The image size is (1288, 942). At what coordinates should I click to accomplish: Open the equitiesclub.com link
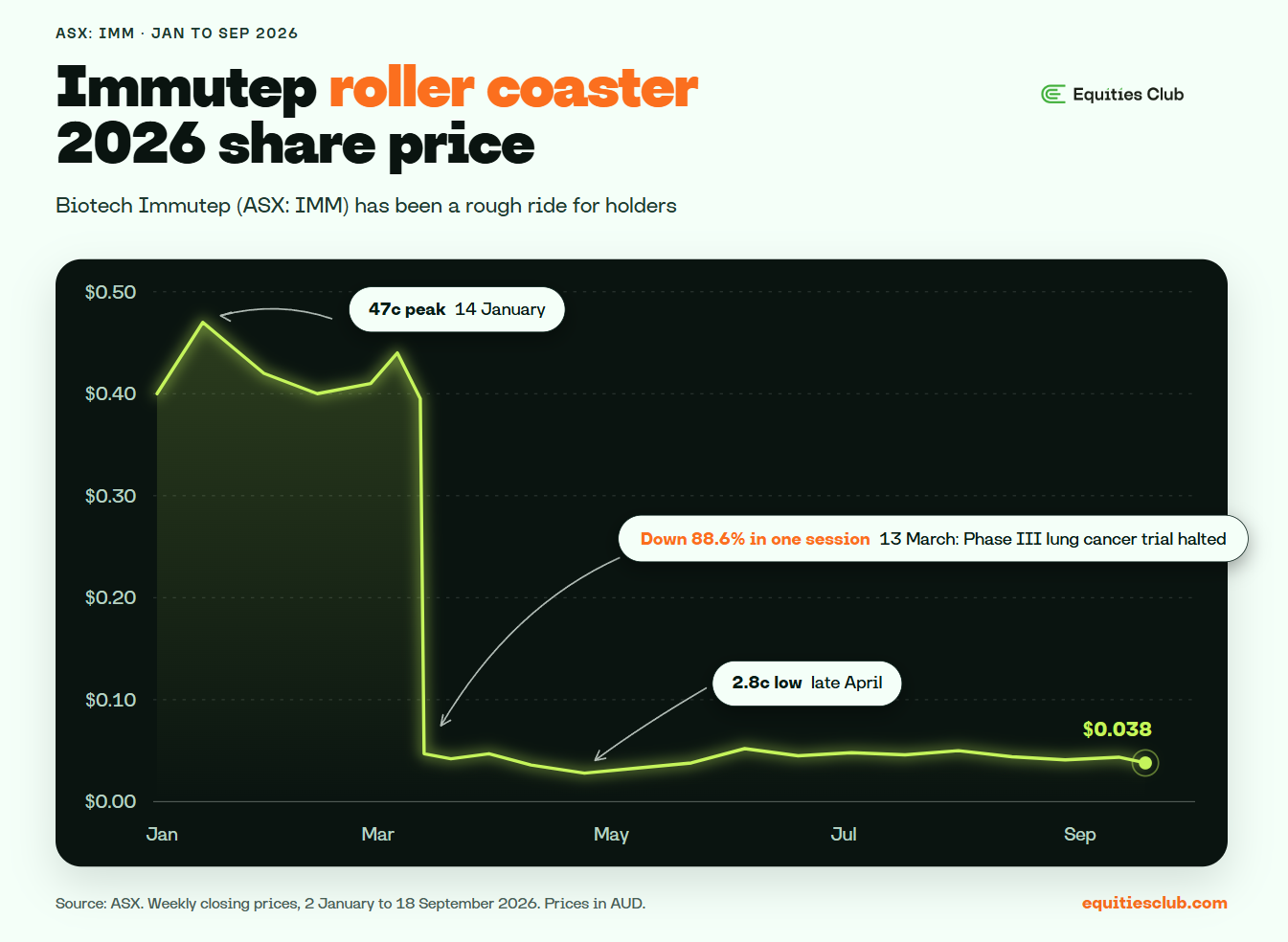1154,903
